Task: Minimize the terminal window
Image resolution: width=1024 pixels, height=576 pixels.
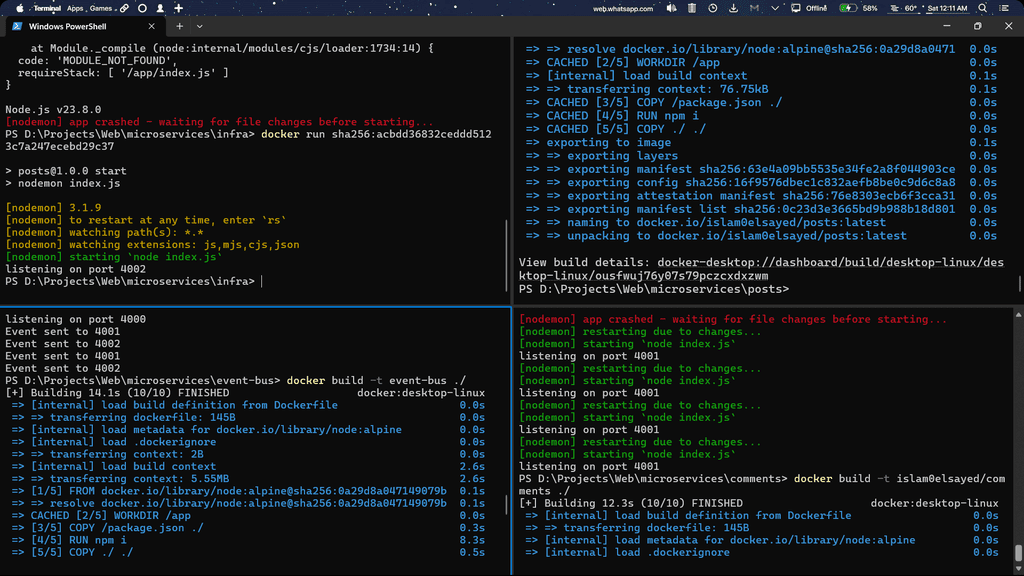Action: click(947, 26)
